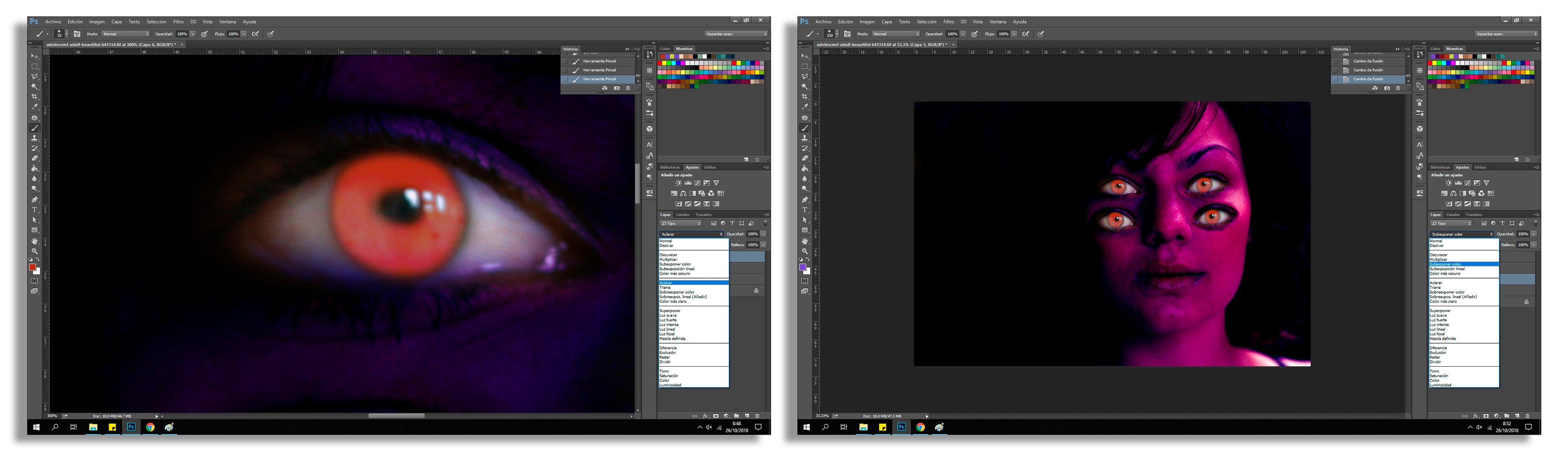Open Capa menu in right Photoshop window
The width and height of the screenshot is (1568, 462).
(887, 21)
